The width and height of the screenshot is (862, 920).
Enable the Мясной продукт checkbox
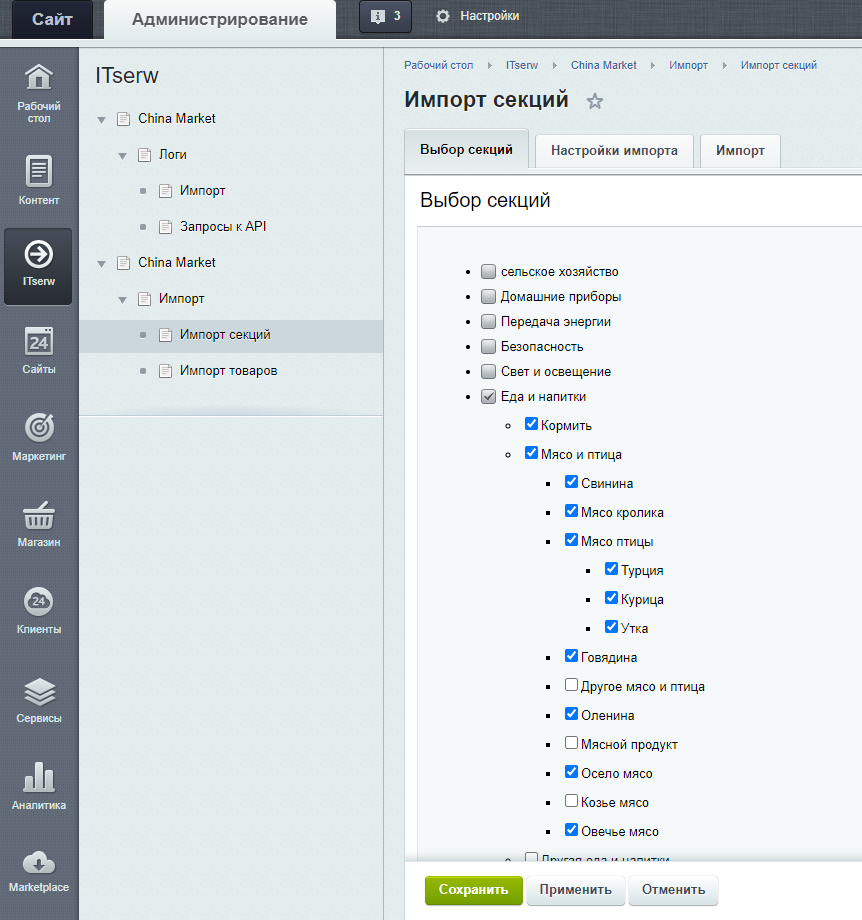point(571,743)
